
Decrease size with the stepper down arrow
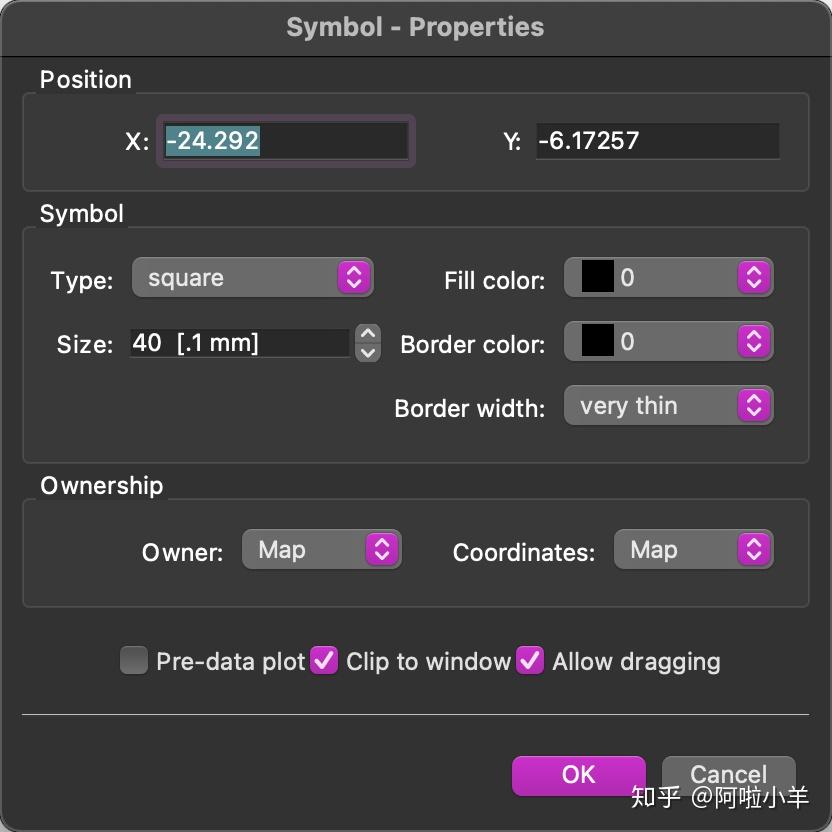coord(368,352)
